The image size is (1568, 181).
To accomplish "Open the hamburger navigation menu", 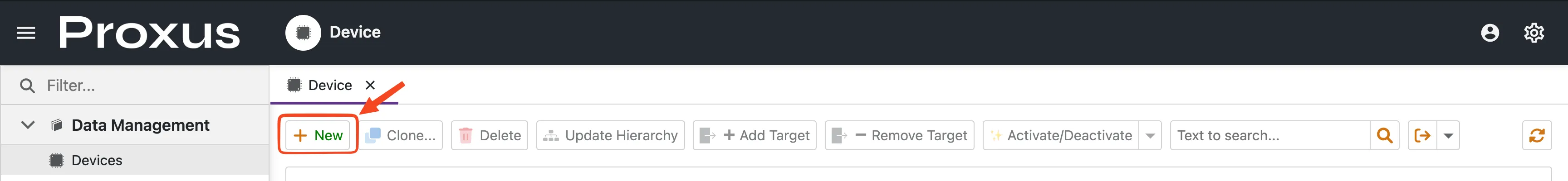I will (x=25, y=33).
